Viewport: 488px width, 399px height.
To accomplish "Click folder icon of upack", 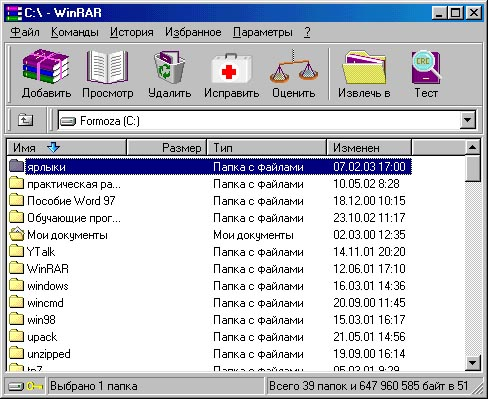I will [16, 336].
